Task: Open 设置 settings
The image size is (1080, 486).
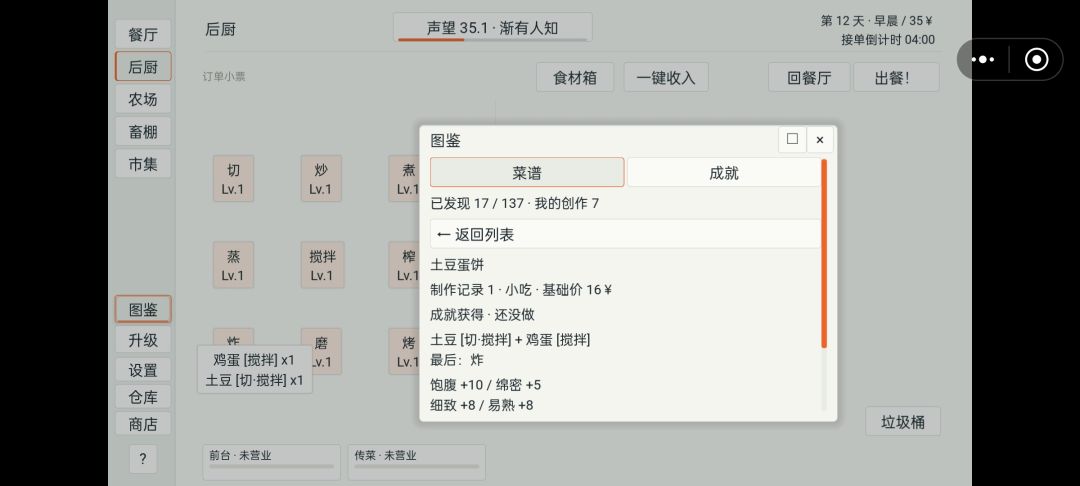Action: point(143,370)
